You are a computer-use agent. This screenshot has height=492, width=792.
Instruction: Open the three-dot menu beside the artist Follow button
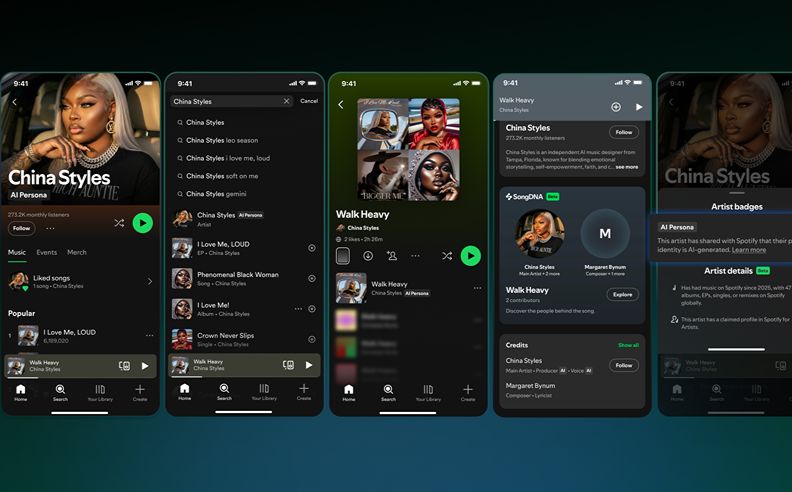(x=50, y=228)
